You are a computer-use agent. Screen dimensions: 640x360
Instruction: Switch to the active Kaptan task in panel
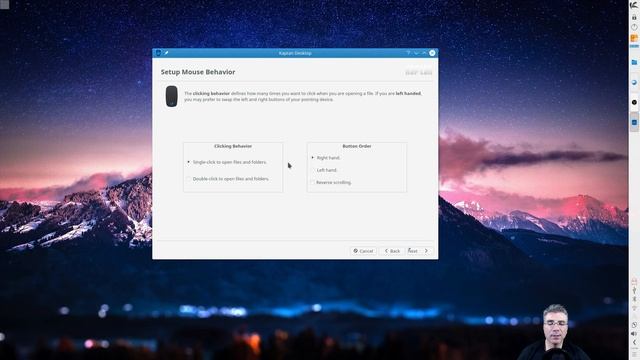point(634,122)
